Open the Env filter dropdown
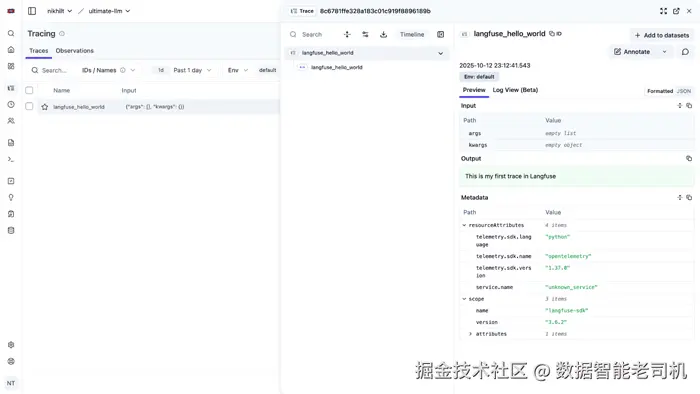Image resolution: width=700 pixels, height=394 pixels. 238,70
